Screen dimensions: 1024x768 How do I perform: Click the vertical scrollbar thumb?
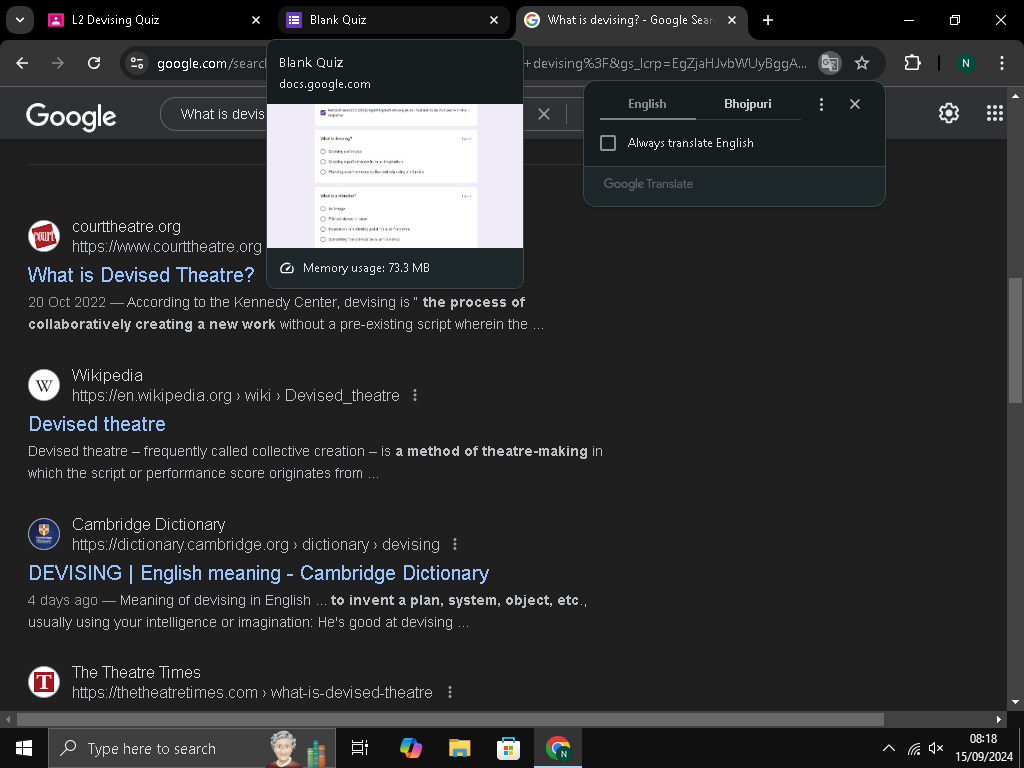tap(1014, 340)
